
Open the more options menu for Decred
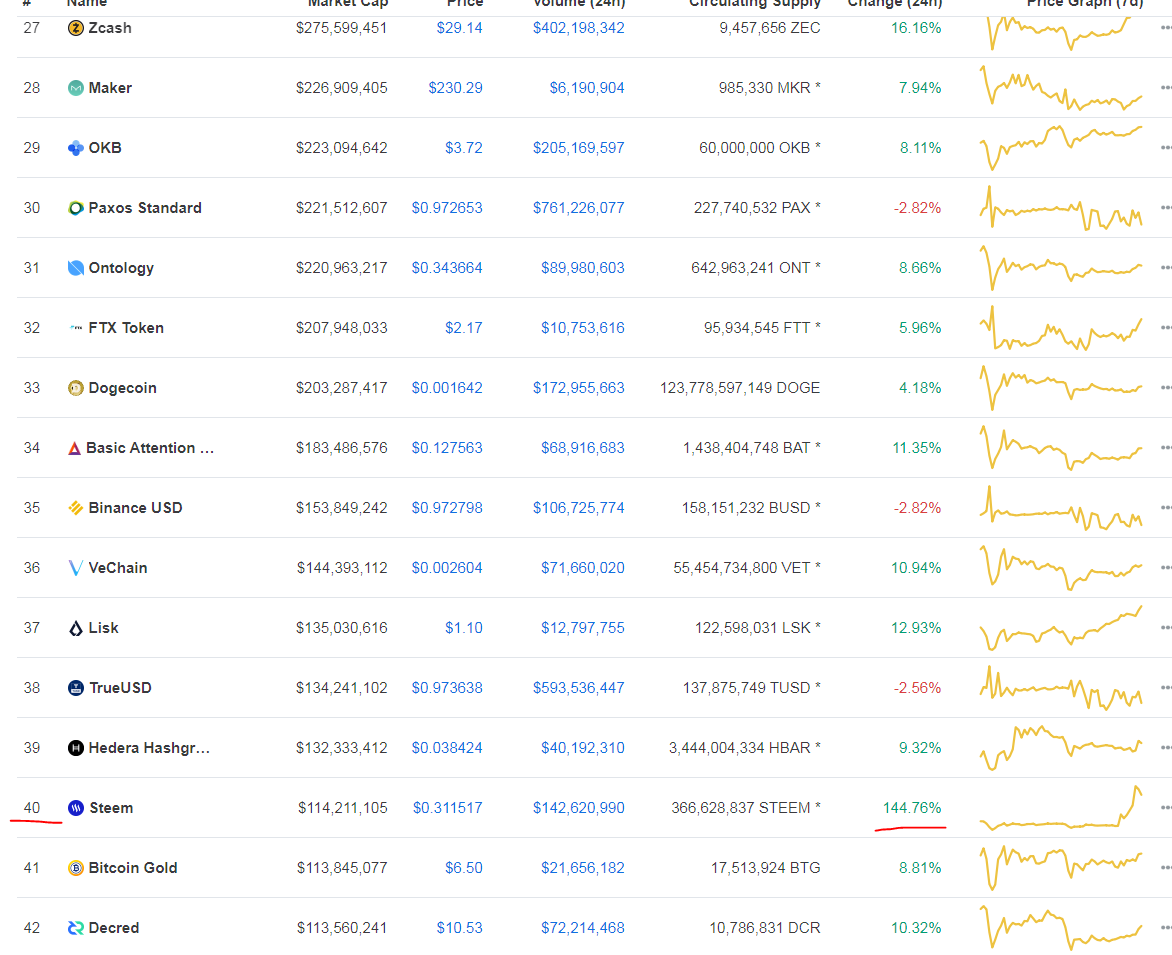(x=1165, y=928)
